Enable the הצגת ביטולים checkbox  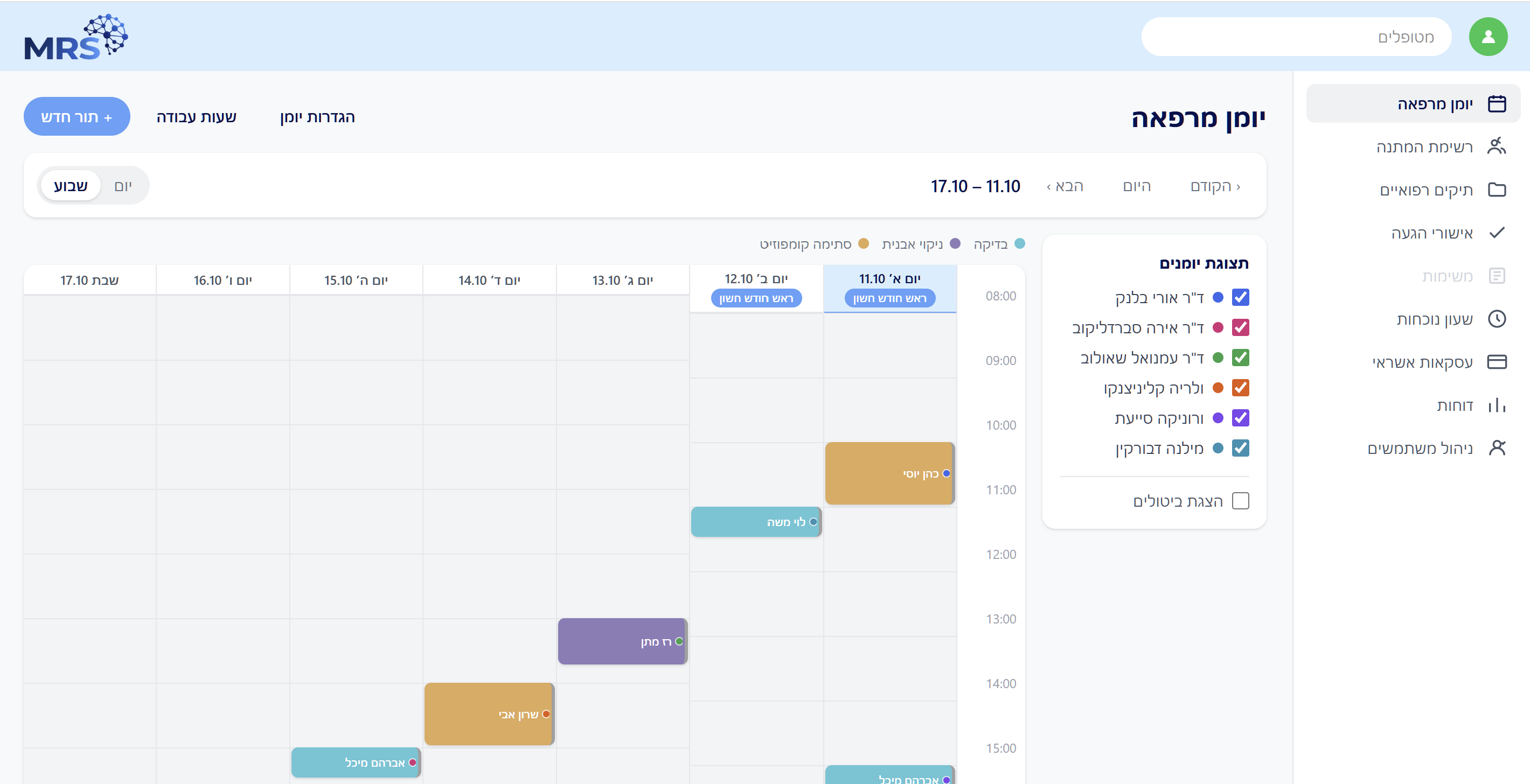pyautogui.click(x=1240, y=501)
